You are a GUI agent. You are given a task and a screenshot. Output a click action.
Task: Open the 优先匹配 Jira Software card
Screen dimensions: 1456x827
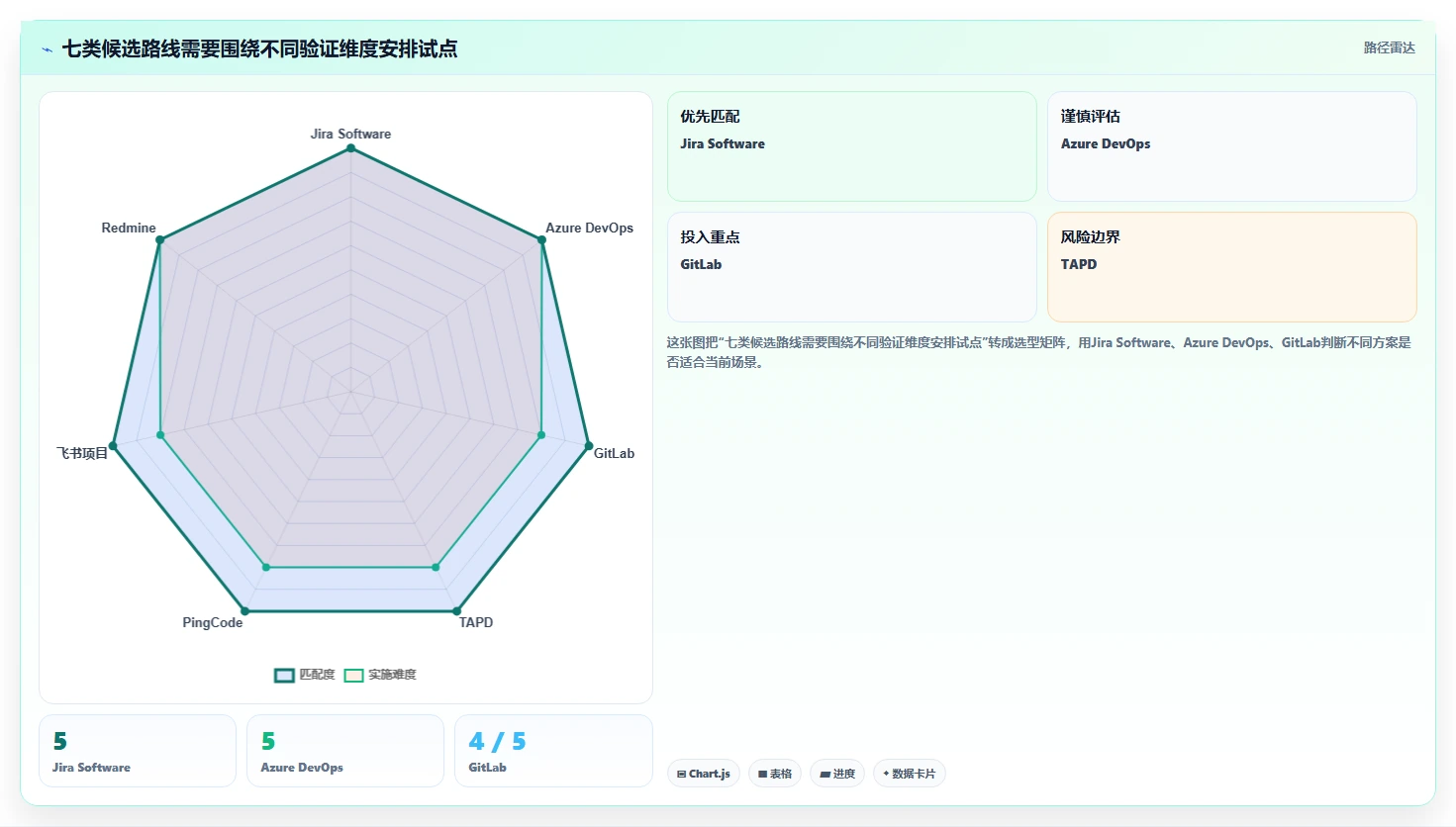852,146
